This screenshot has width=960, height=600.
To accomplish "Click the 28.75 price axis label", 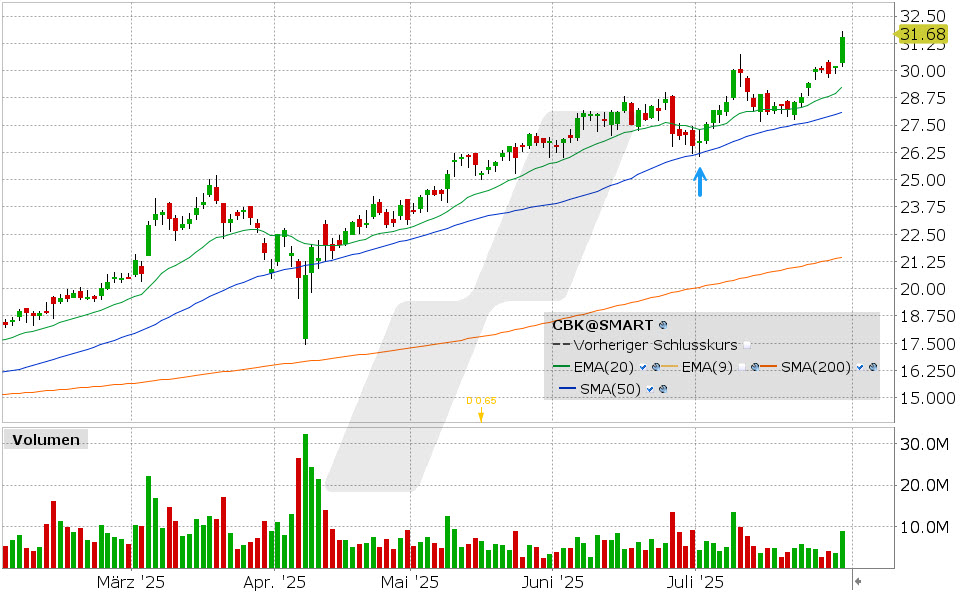I will click(x=923, y=98).
